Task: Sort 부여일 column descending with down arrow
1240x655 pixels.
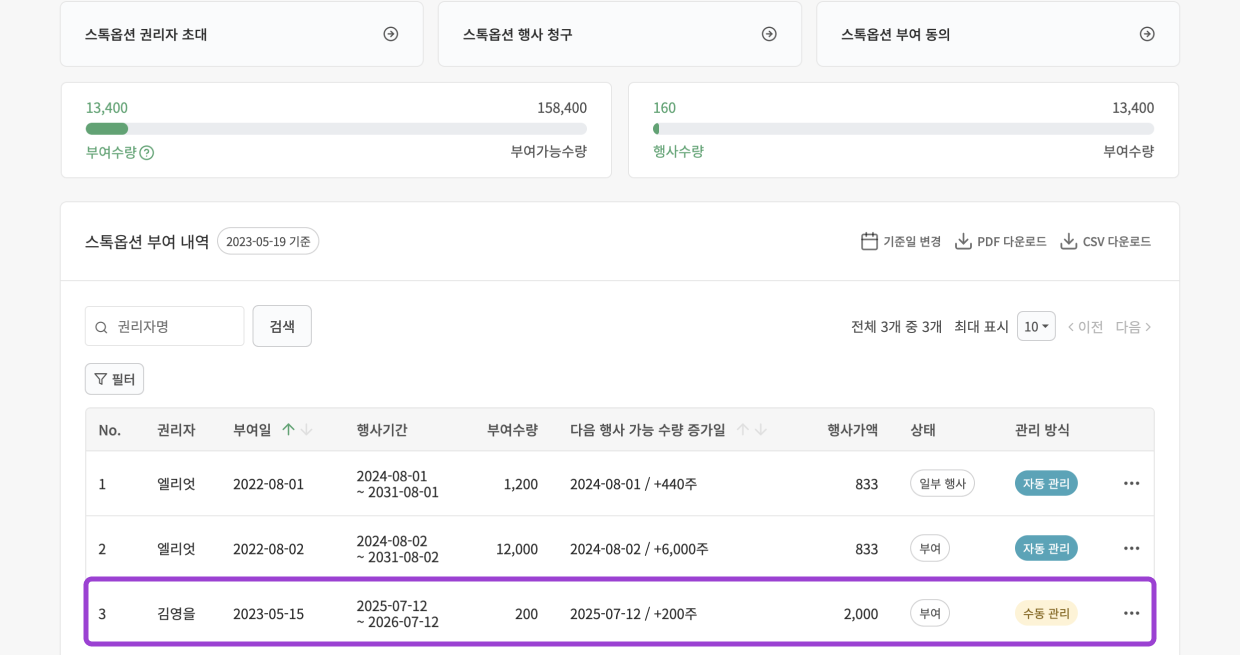Action: point(306,429)
